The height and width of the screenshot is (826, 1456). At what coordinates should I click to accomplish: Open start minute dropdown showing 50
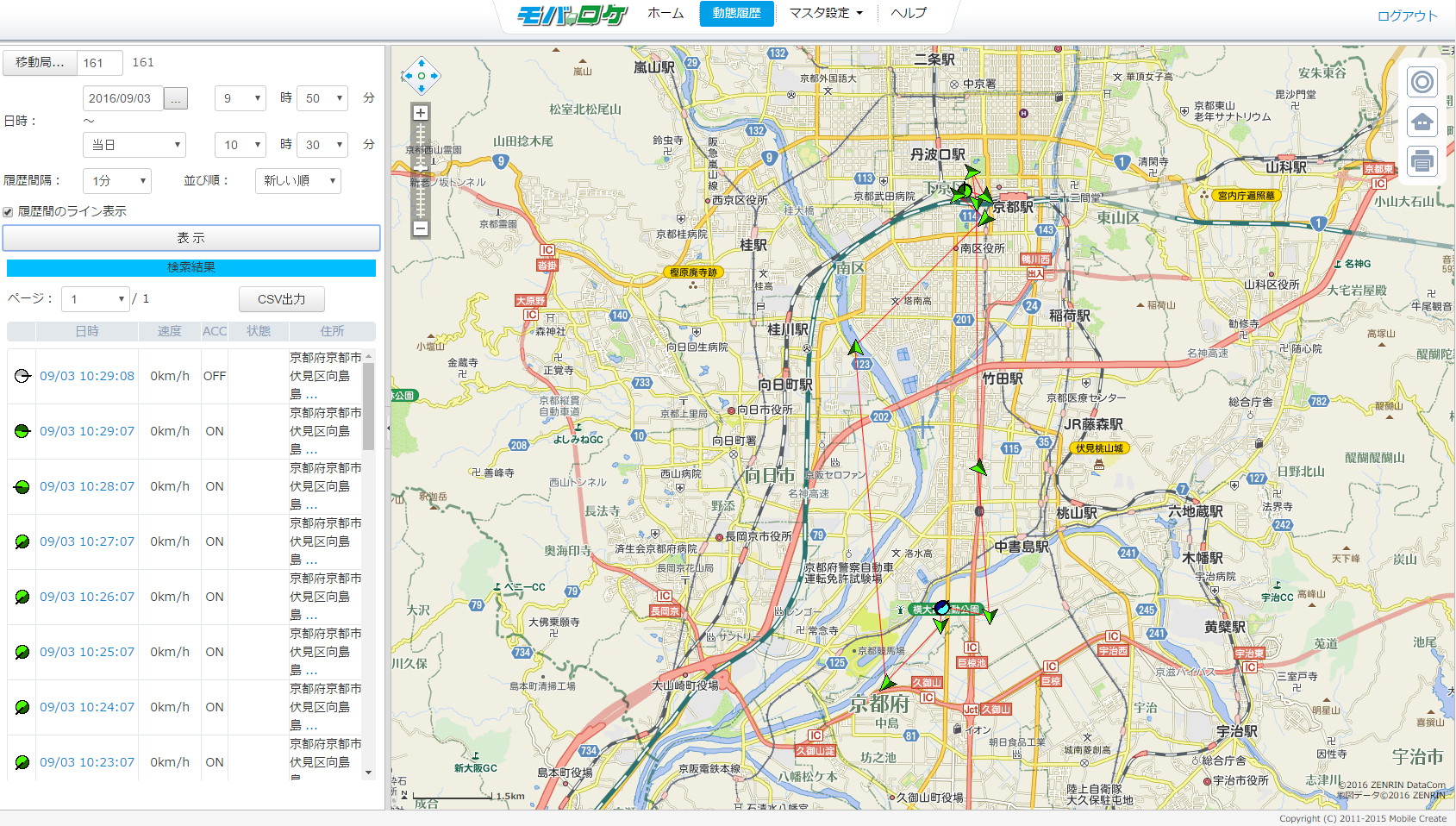click(x=322, y=98)
